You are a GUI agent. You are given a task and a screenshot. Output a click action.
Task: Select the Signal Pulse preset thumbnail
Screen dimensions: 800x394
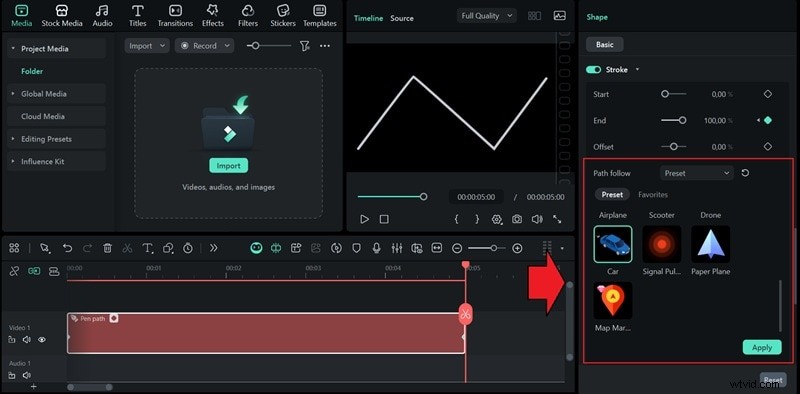tap(662, 244)
